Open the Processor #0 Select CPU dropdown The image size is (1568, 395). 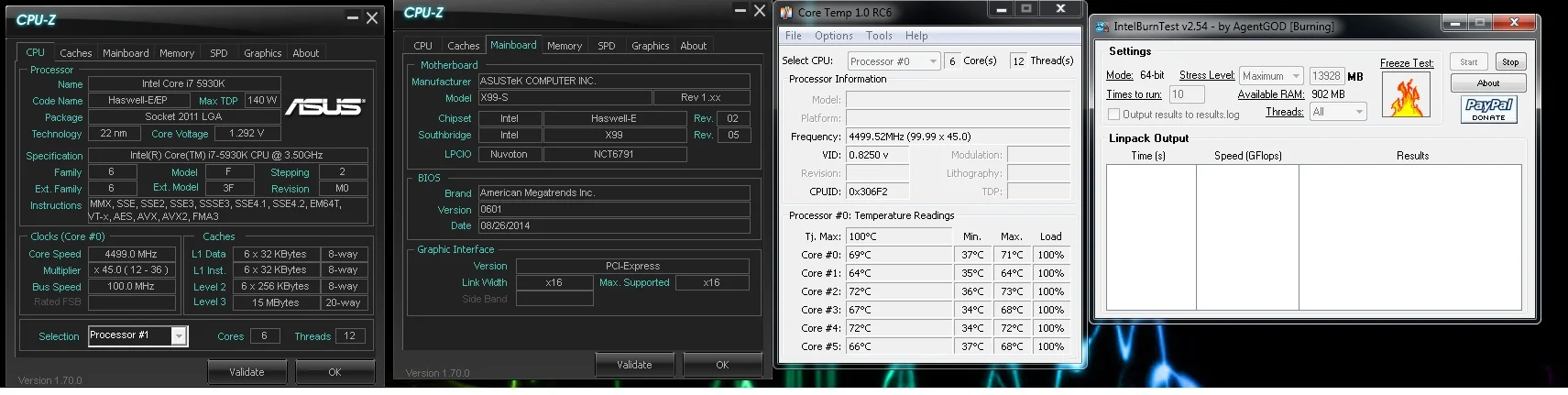pos(894,61)
